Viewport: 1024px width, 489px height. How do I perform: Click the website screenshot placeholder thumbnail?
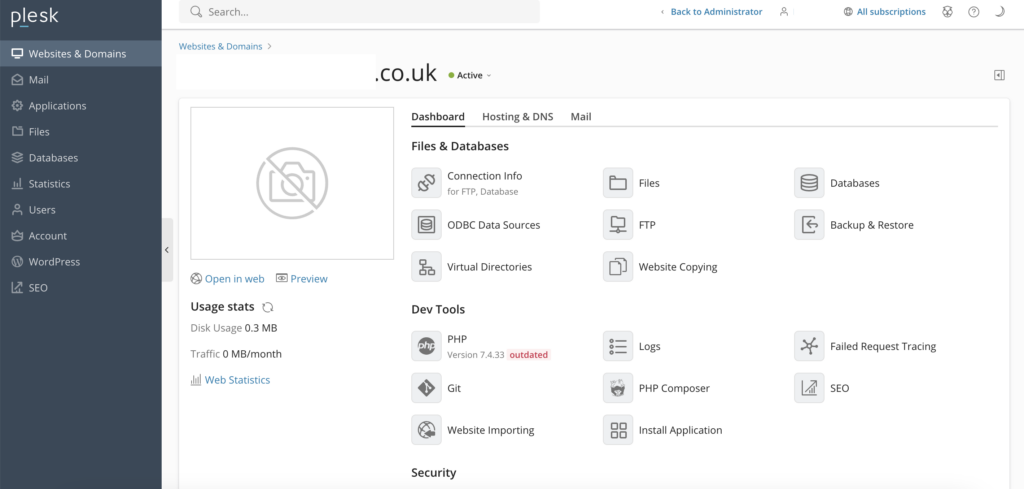(292, 183)
